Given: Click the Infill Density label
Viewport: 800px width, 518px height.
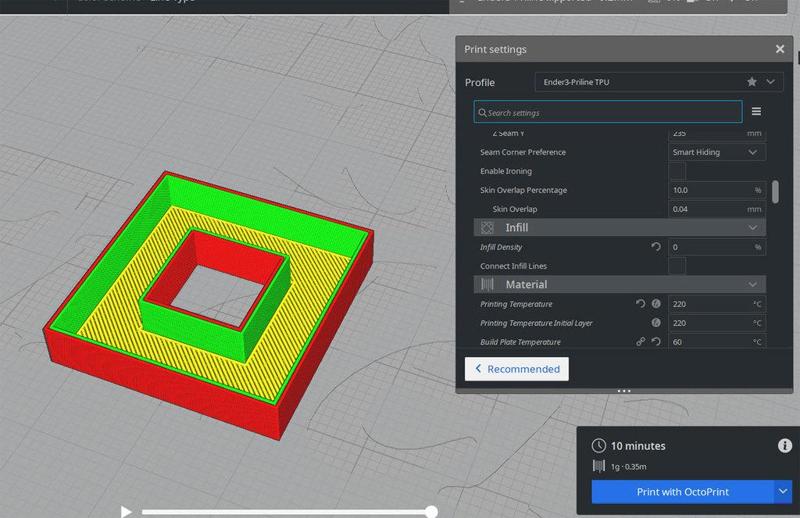Looking at the screenshot, I should [x=501, y=247].
